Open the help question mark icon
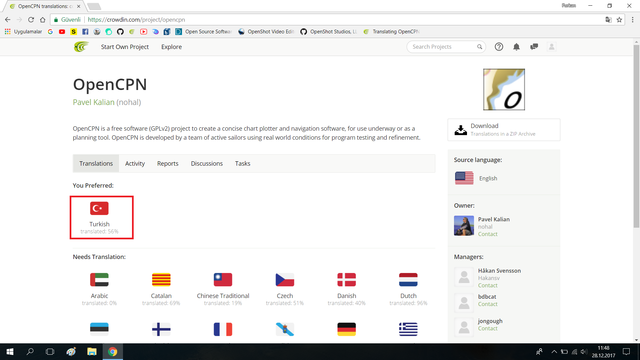 click(x=499, y=47)
